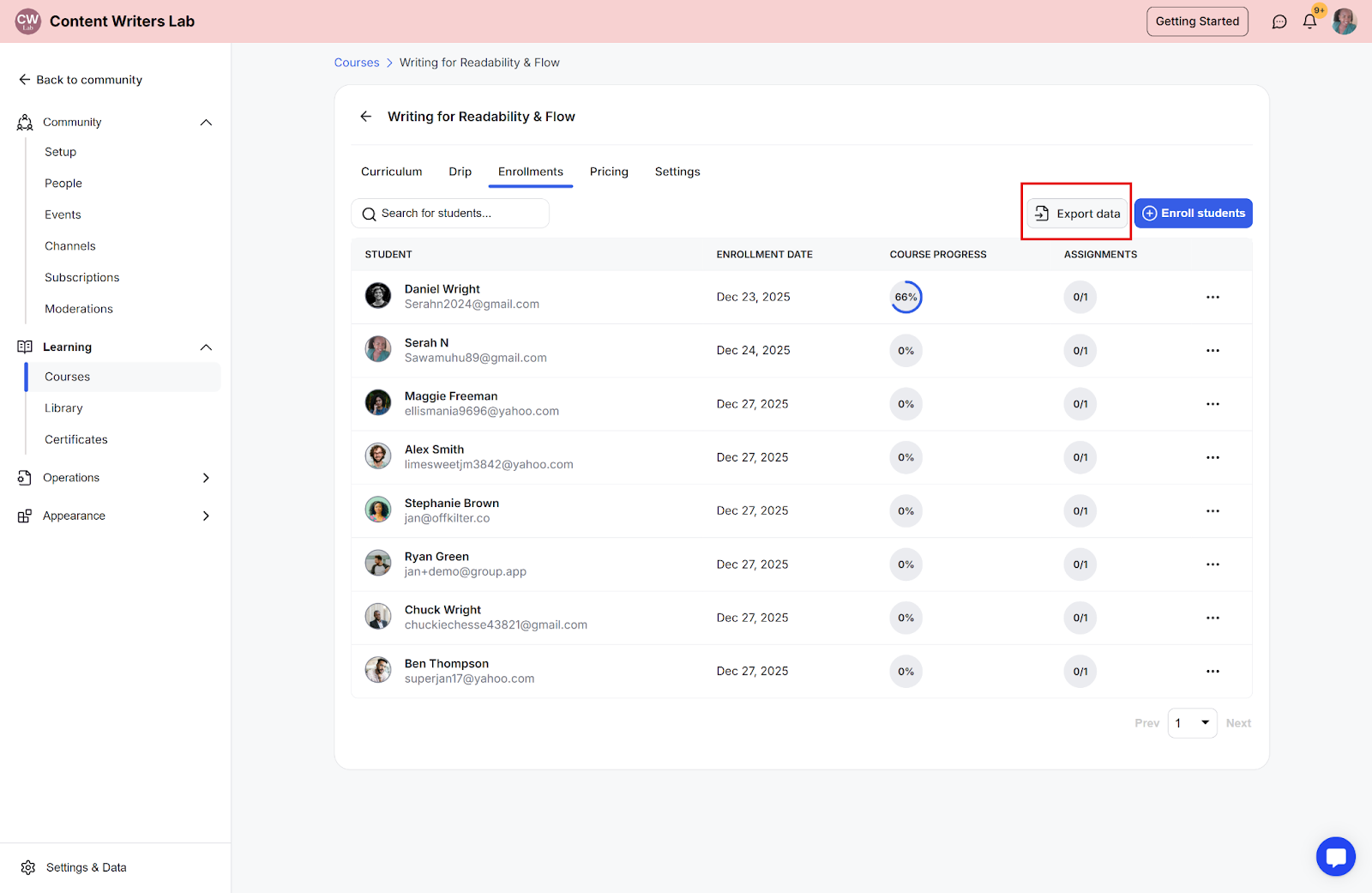Image resolution: width=1372 pixels, height=893 pixels.
Task: Click Daniel Wright's 66% progress indicator
Action: pyautogui.click(x=906, y=297)
